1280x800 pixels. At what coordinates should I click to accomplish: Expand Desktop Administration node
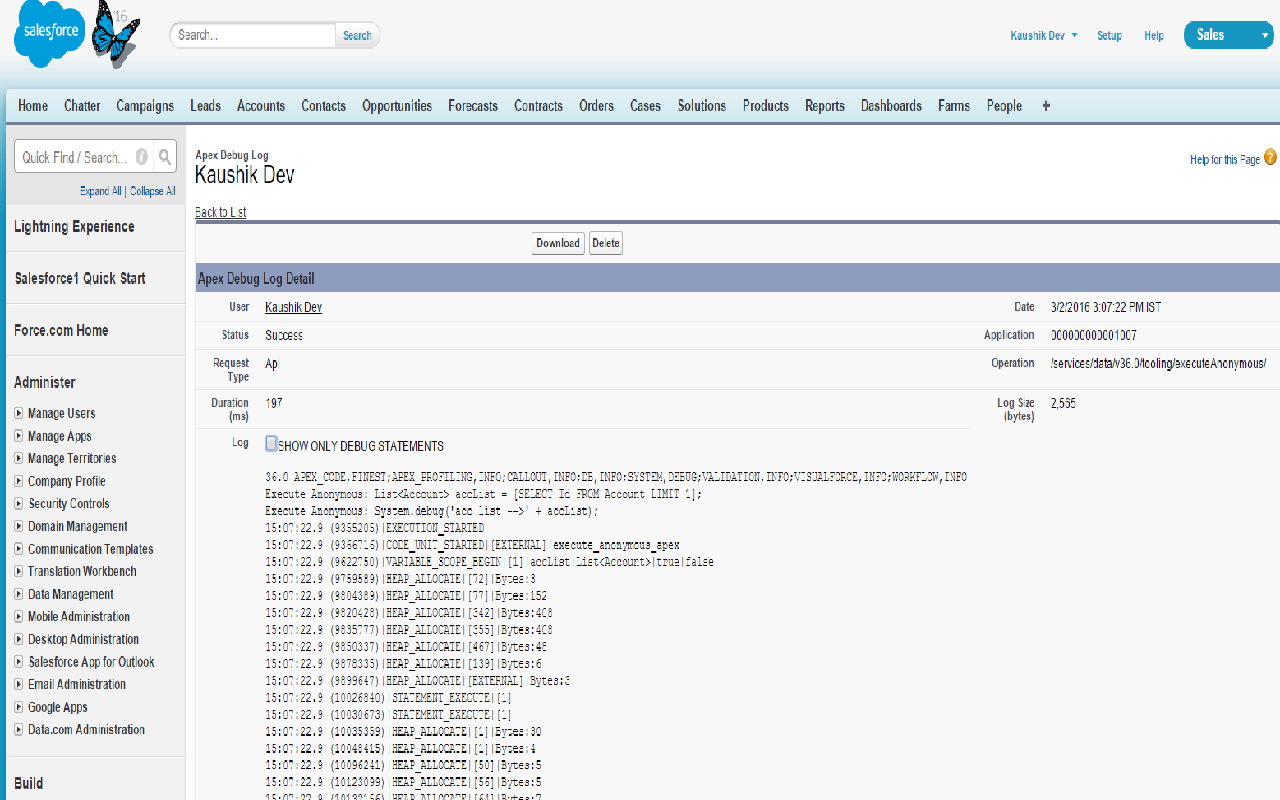[19, 639]
